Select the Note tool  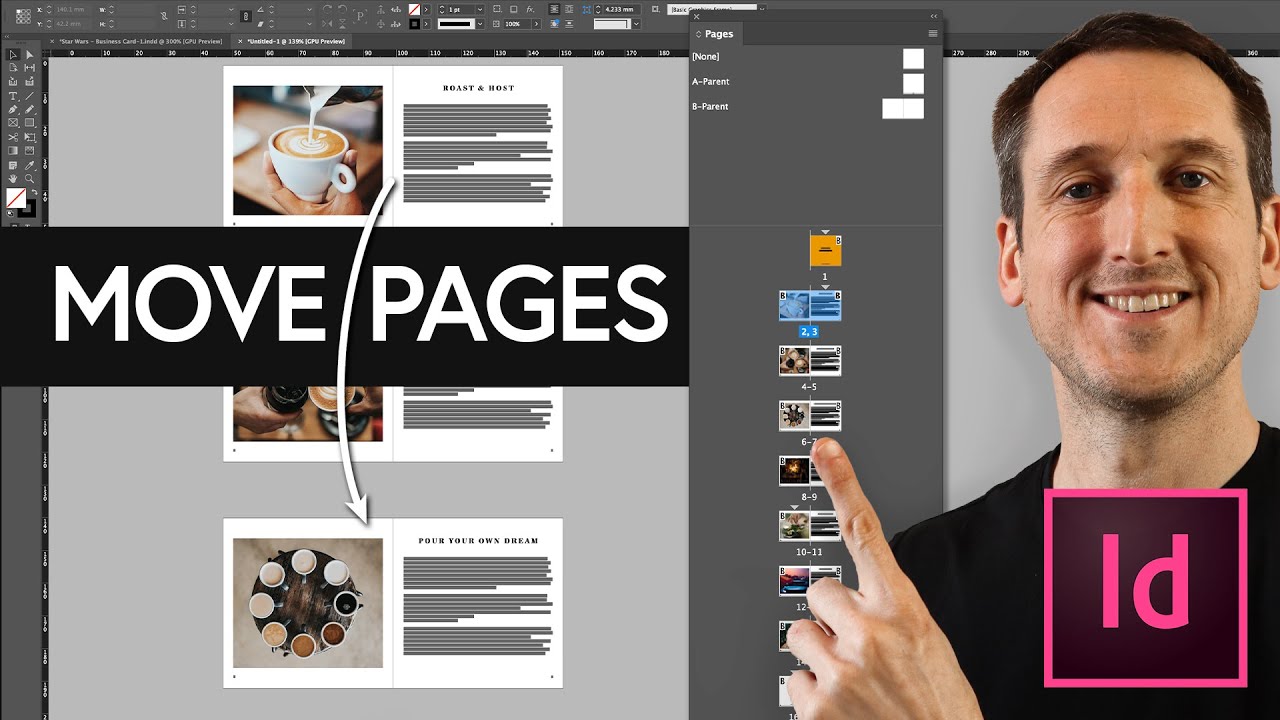(x=13, y=165)
